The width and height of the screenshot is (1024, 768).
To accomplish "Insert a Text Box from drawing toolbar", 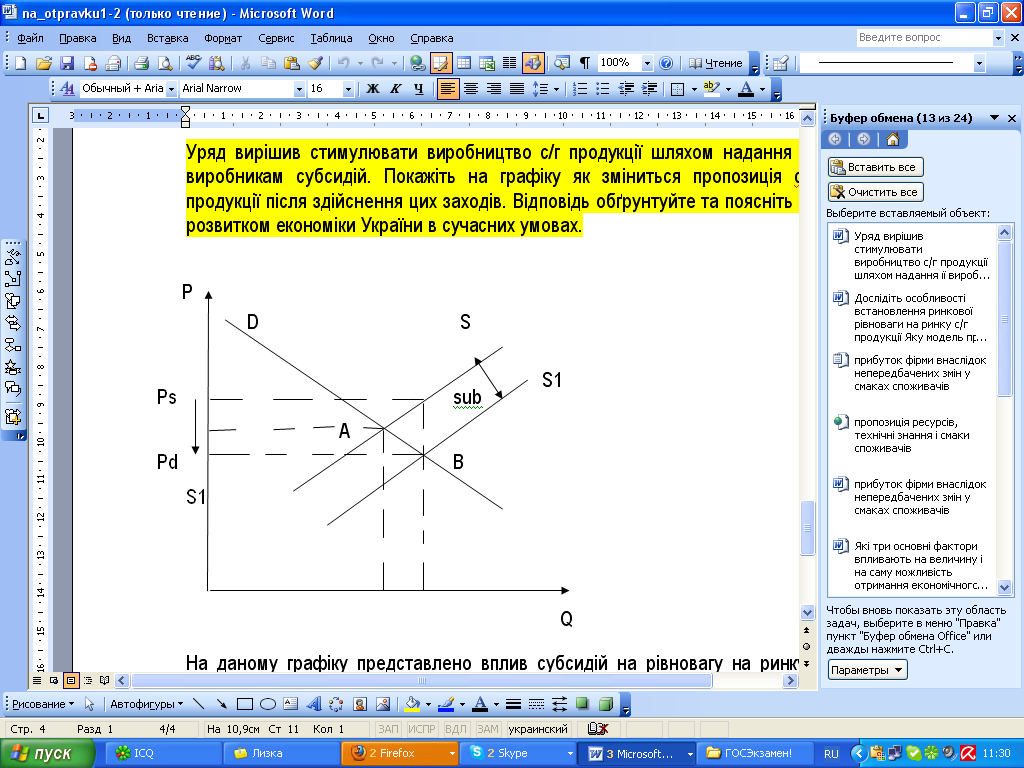I will tap(291, 704).
